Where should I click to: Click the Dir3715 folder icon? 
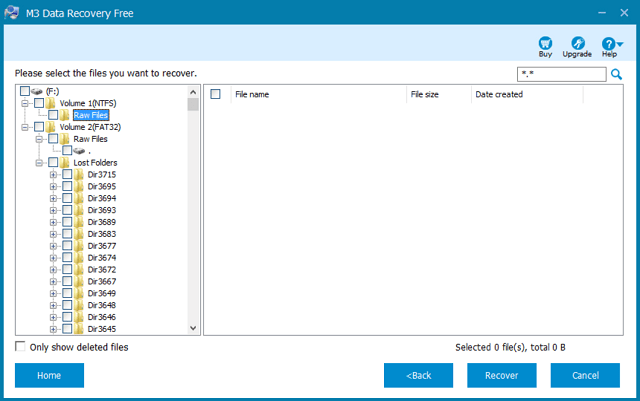[x=79, y=174]
